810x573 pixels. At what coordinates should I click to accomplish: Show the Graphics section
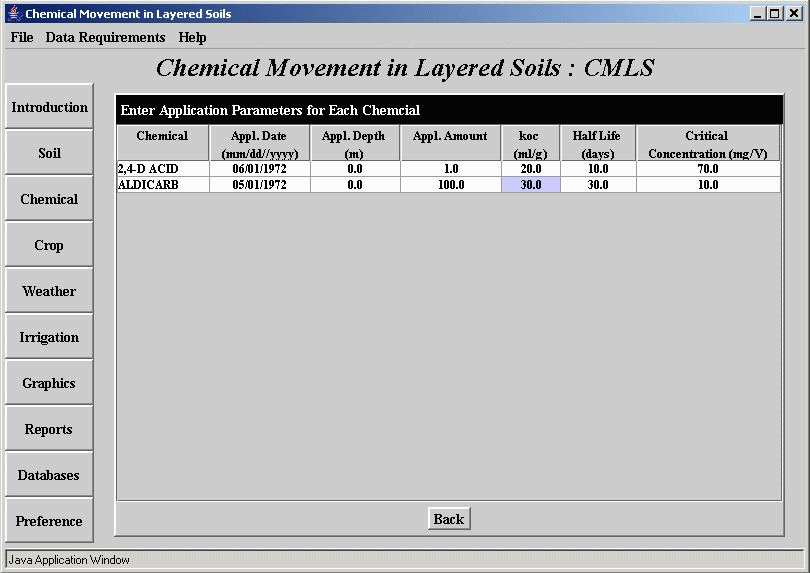tap(50, 382)
